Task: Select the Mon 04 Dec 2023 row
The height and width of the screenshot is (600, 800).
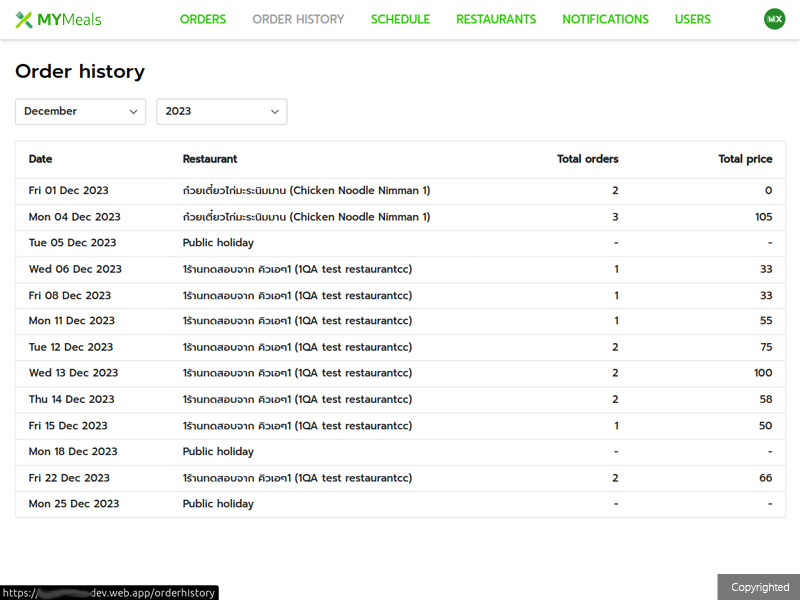Action: pos(400,217)
